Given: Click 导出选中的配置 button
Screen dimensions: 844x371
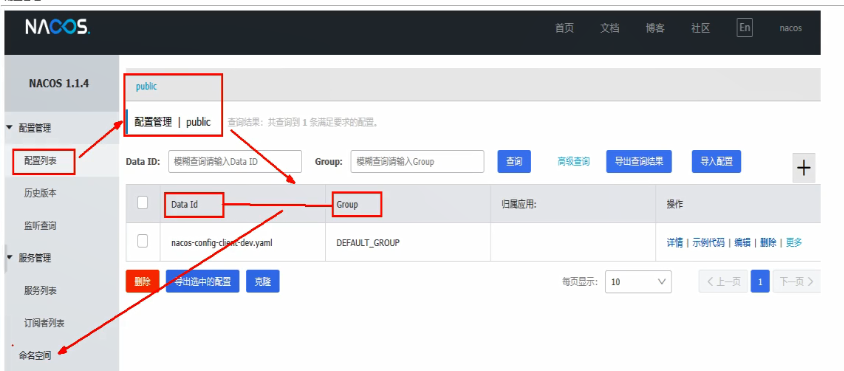Looking at the screenshot, I should pos(202,282).
